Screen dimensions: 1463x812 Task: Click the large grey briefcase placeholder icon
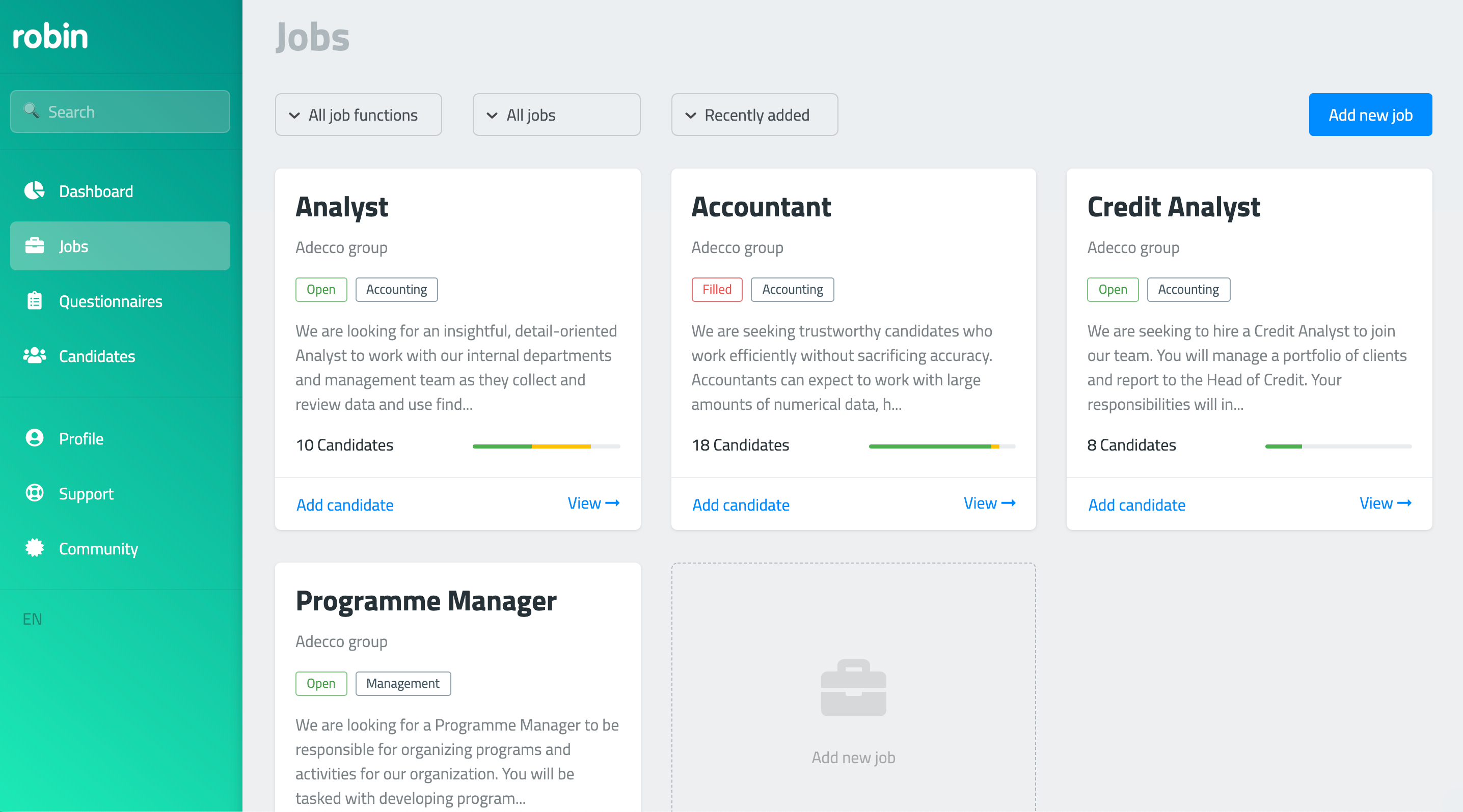pos(853,688)
